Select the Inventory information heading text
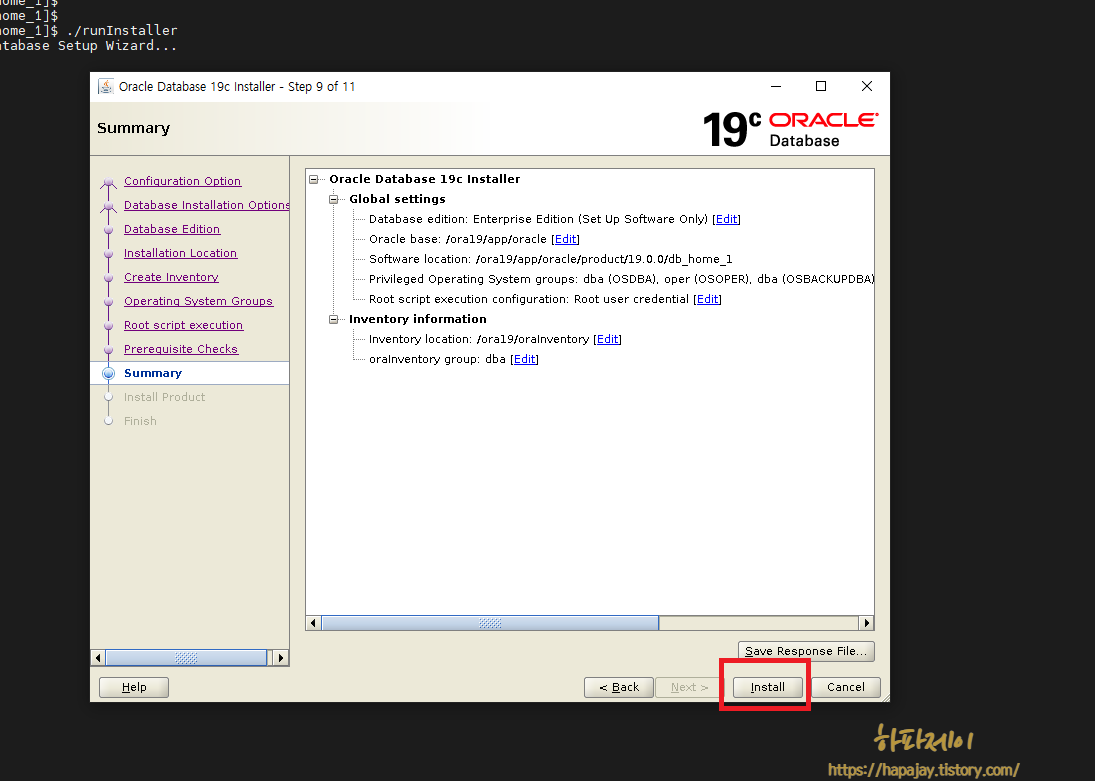The height and width of the screenshot is (781, 1095). point(418,319)
